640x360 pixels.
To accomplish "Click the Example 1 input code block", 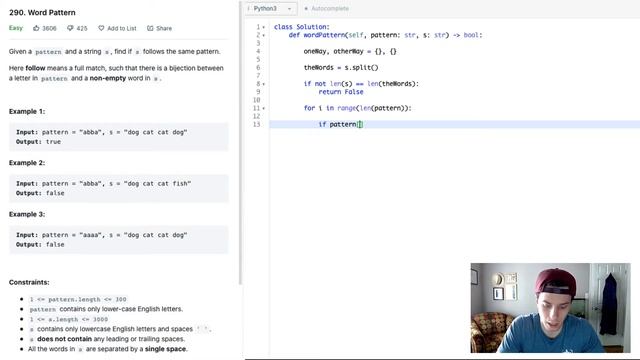I will [119, 137].
